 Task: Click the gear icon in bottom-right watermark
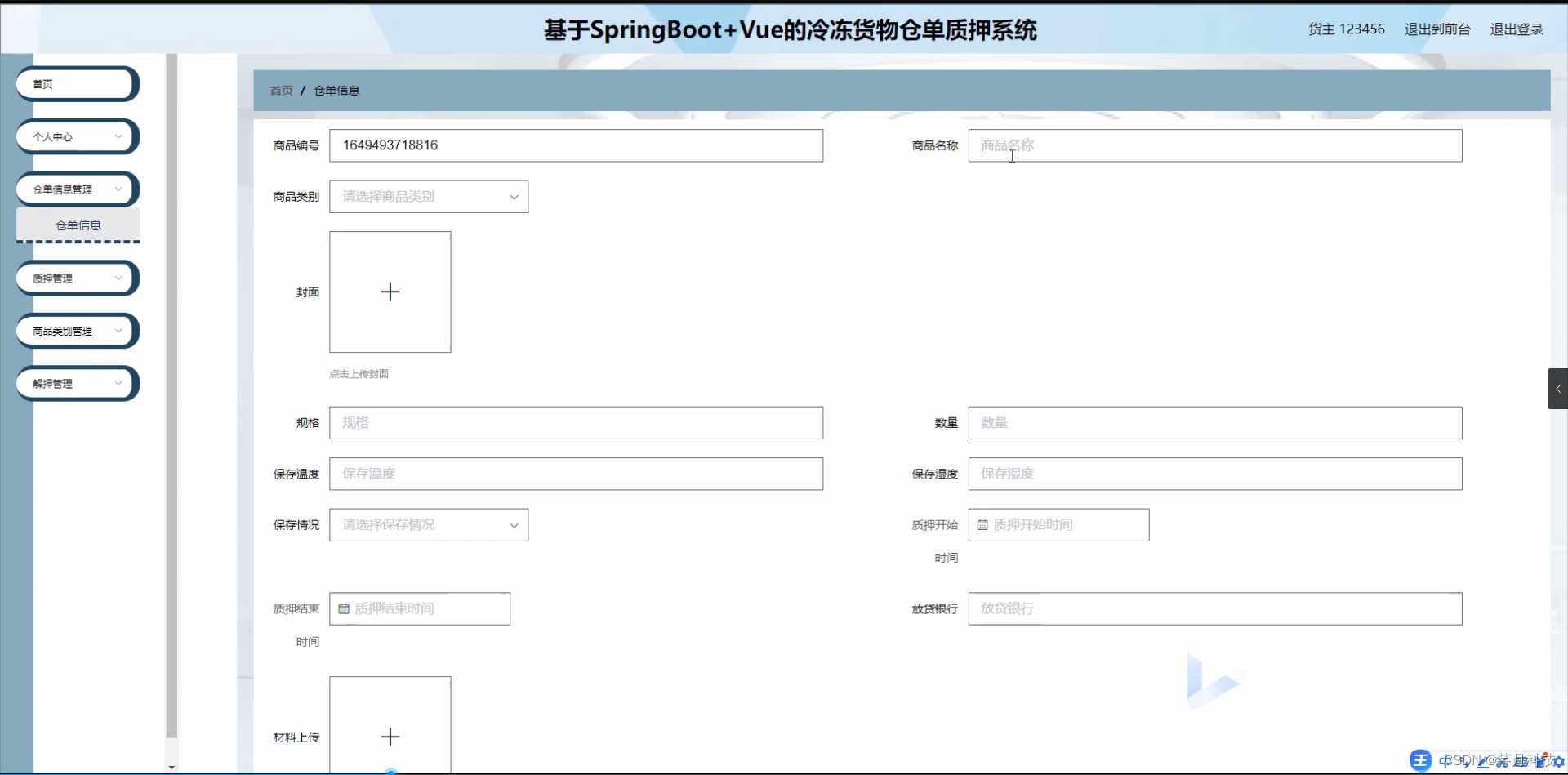[x=1557, y=762]
